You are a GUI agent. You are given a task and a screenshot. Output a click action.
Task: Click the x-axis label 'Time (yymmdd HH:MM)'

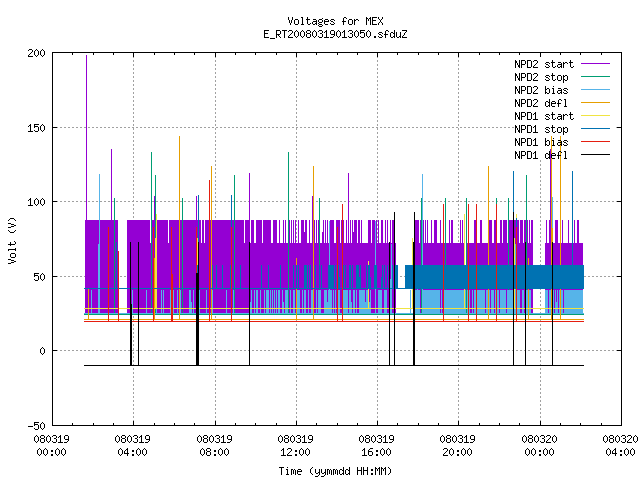tap(335, 471)
